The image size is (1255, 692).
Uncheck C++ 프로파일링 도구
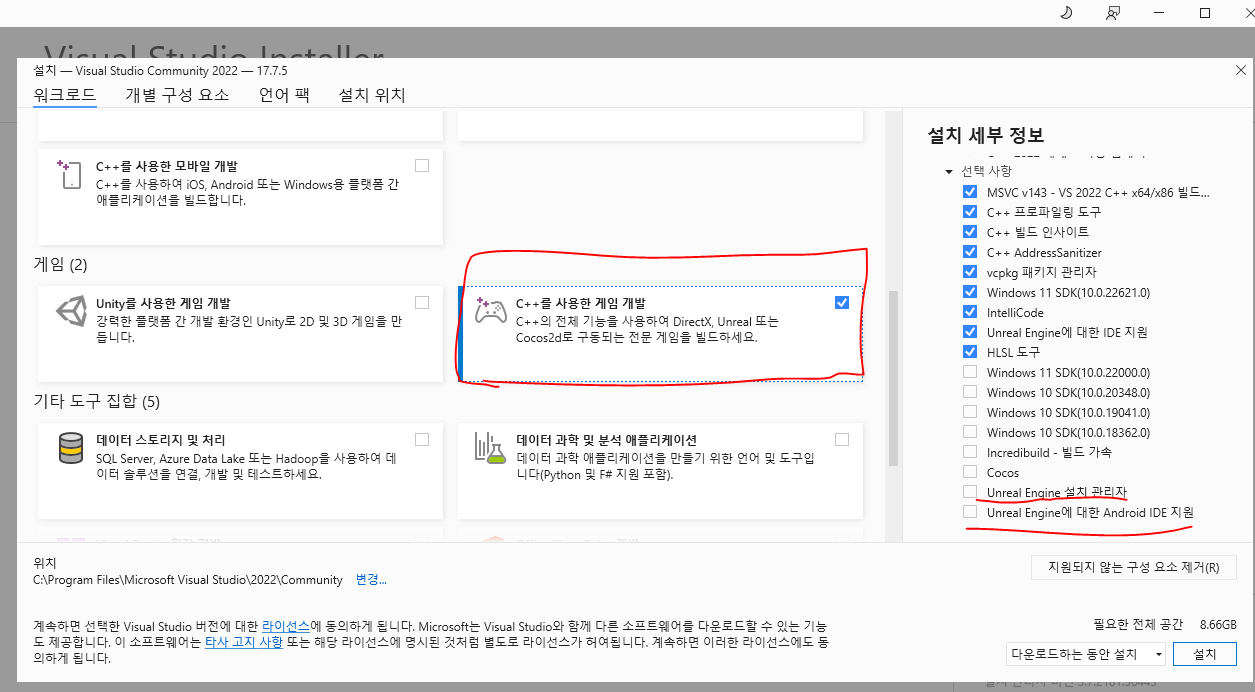(x=969, y=211)
